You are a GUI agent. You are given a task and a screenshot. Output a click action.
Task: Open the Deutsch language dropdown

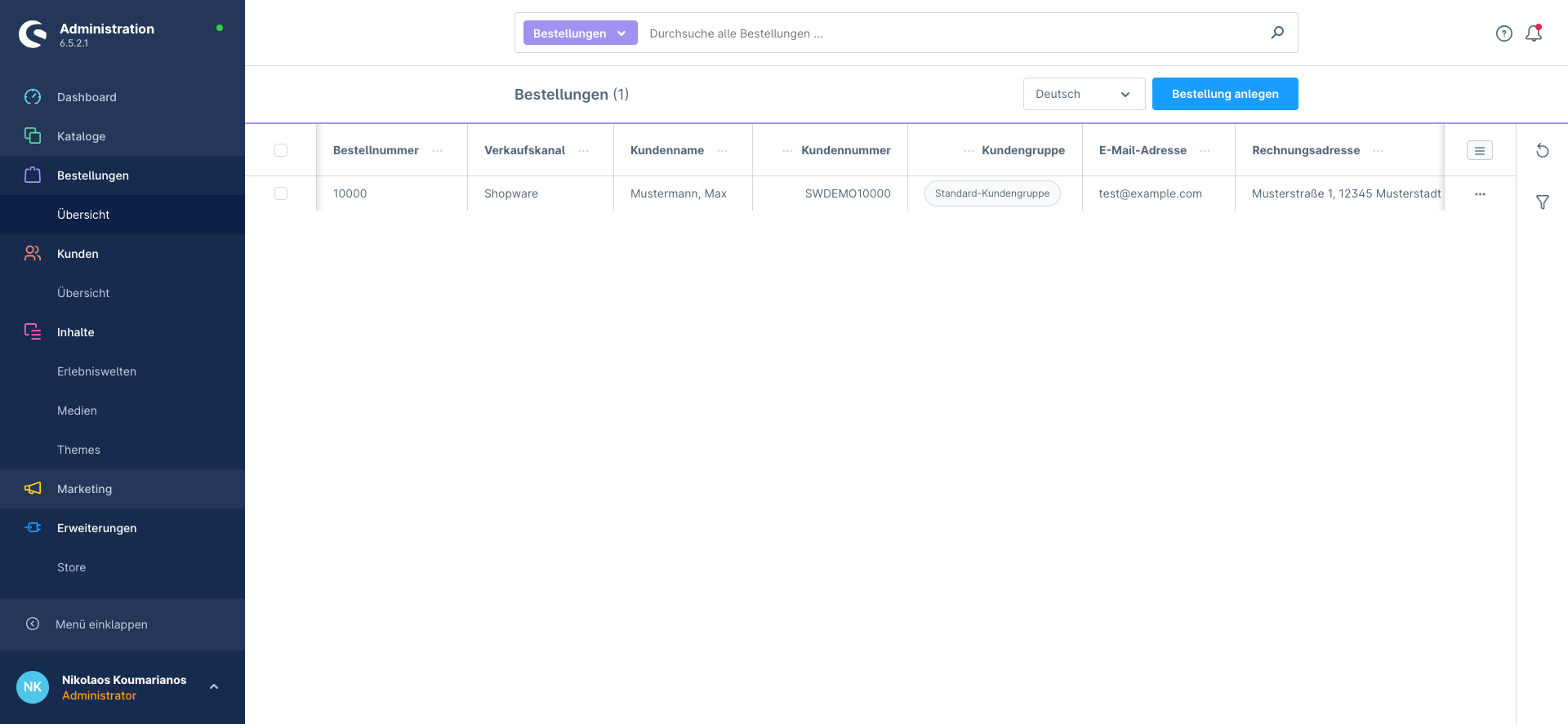[1084, 94]
